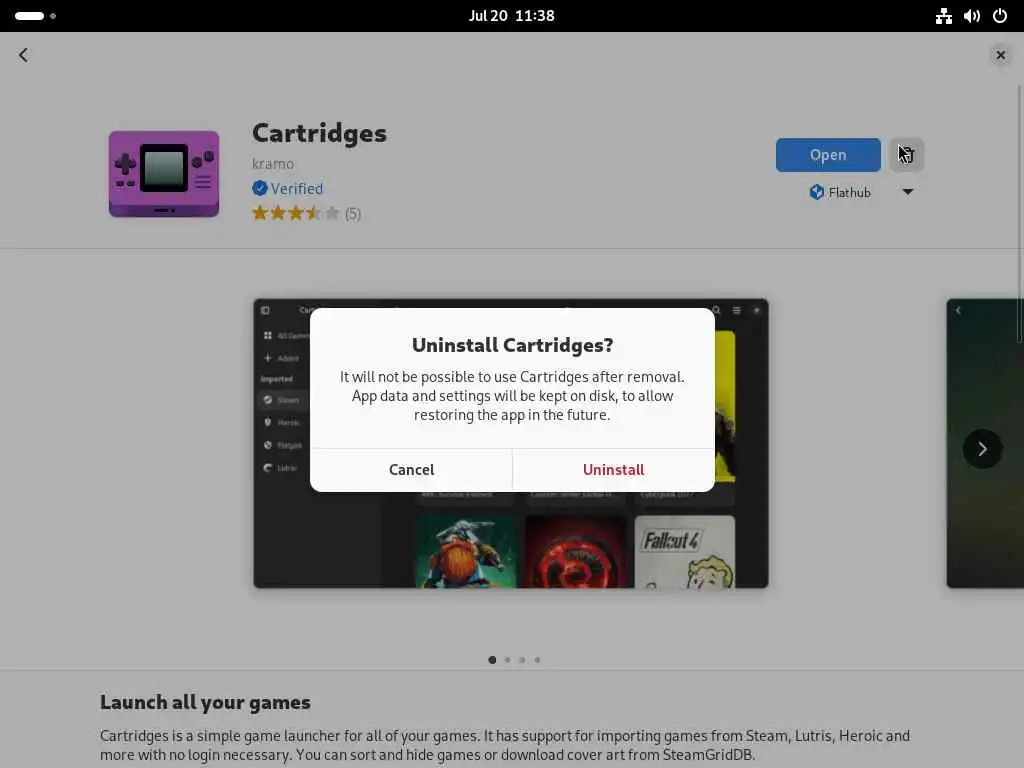Select the third carousel page dot

[522, 660]
